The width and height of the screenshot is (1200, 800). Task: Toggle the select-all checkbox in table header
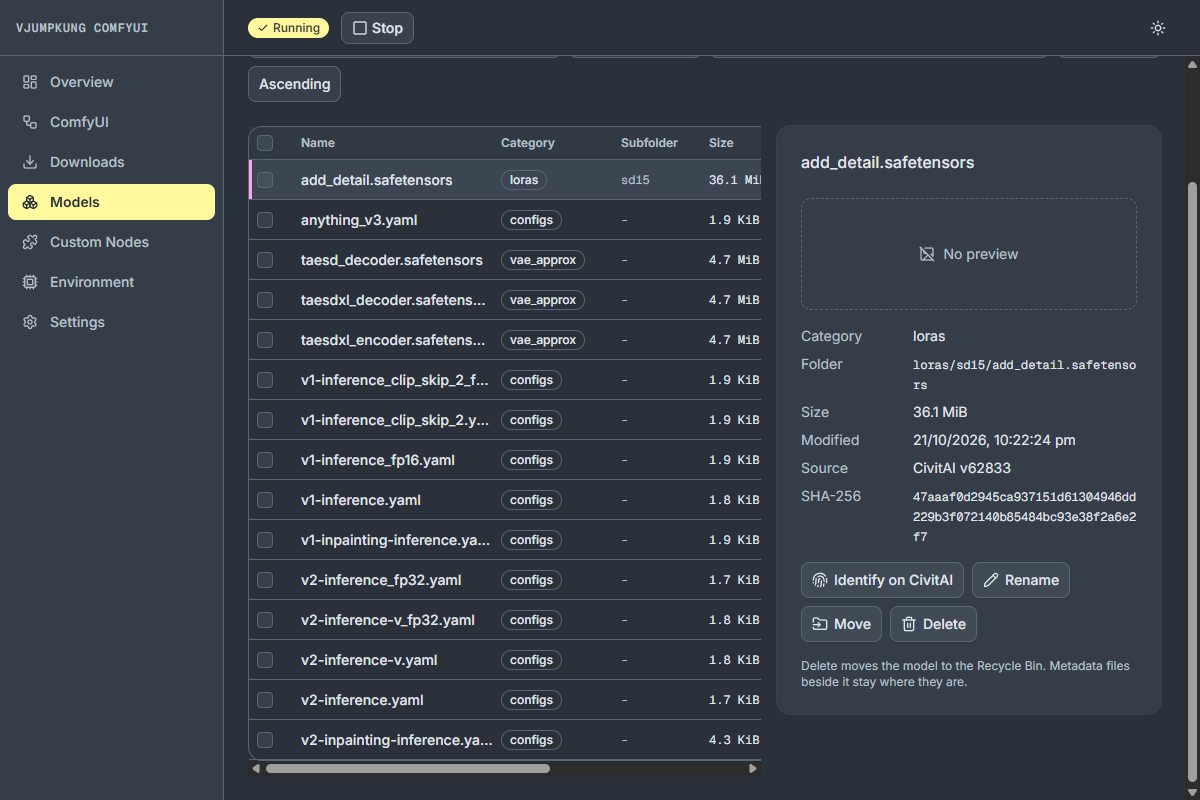coord(265,143)
